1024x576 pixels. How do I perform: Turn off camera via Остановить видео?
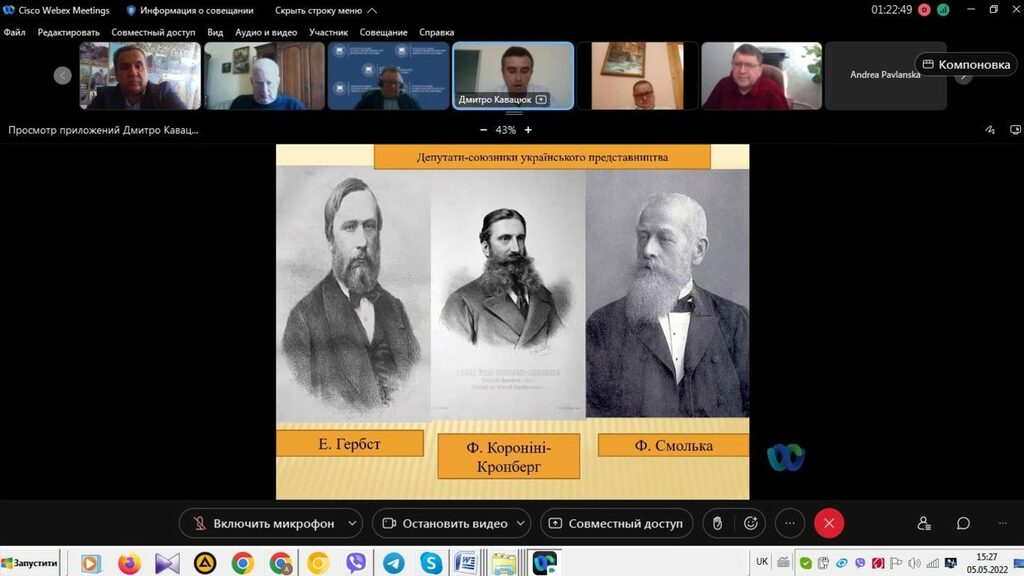click(x=445, y=523)
